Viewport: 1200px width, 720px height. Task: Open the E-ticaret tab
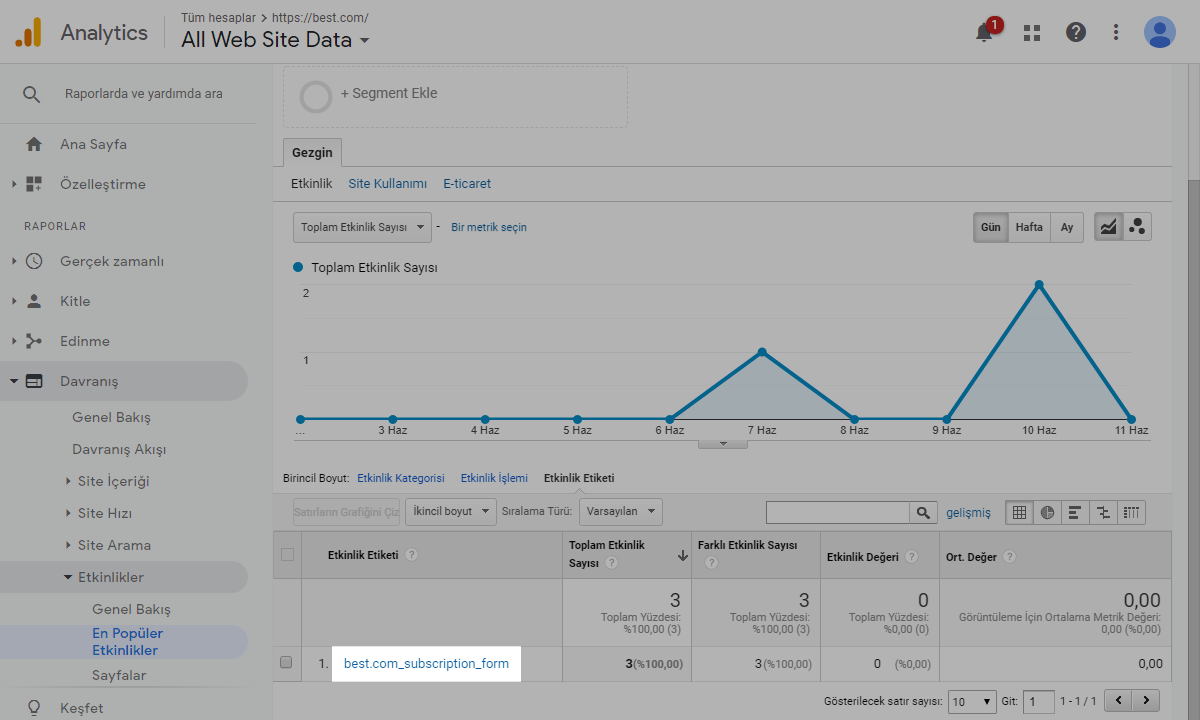click(x=467, y=184)
